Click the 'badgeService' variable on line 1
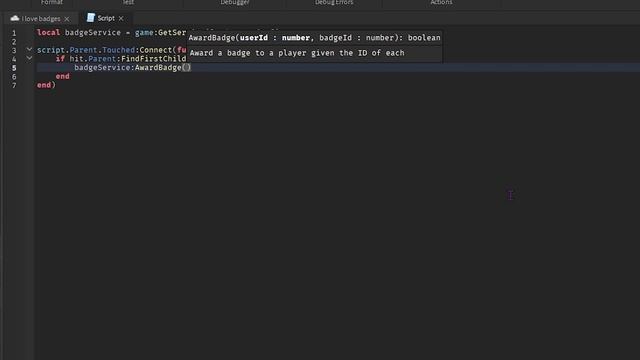 pos(93,33)
